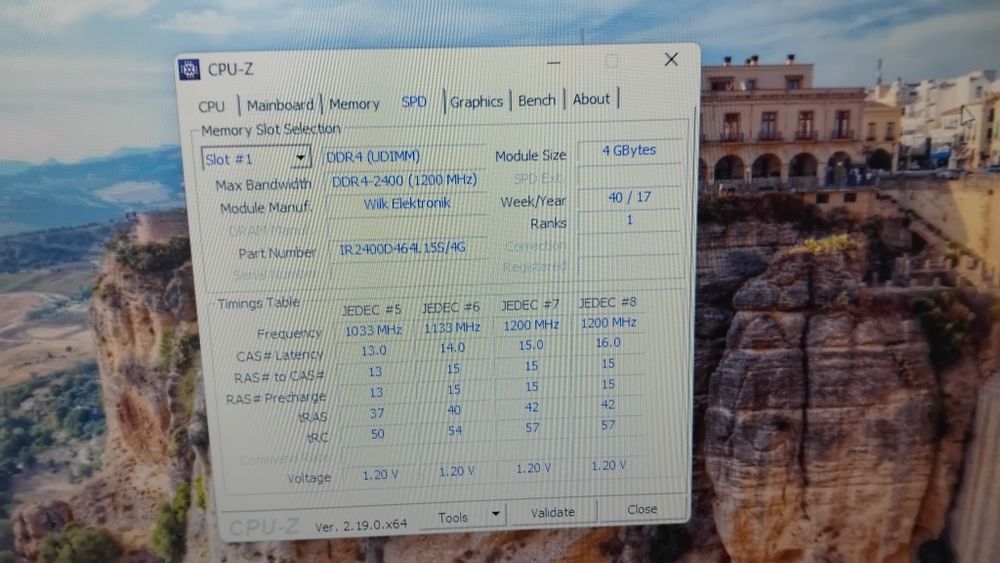Minimize the CPU-Z window
The height and width of the screenshot is (563, 1000).
tap(554, 62)
